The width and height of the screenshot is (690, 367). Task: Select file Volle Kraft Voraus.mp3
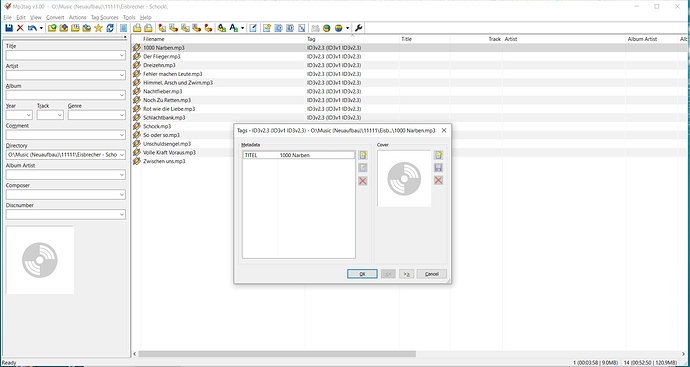click(x=169, y=153)
